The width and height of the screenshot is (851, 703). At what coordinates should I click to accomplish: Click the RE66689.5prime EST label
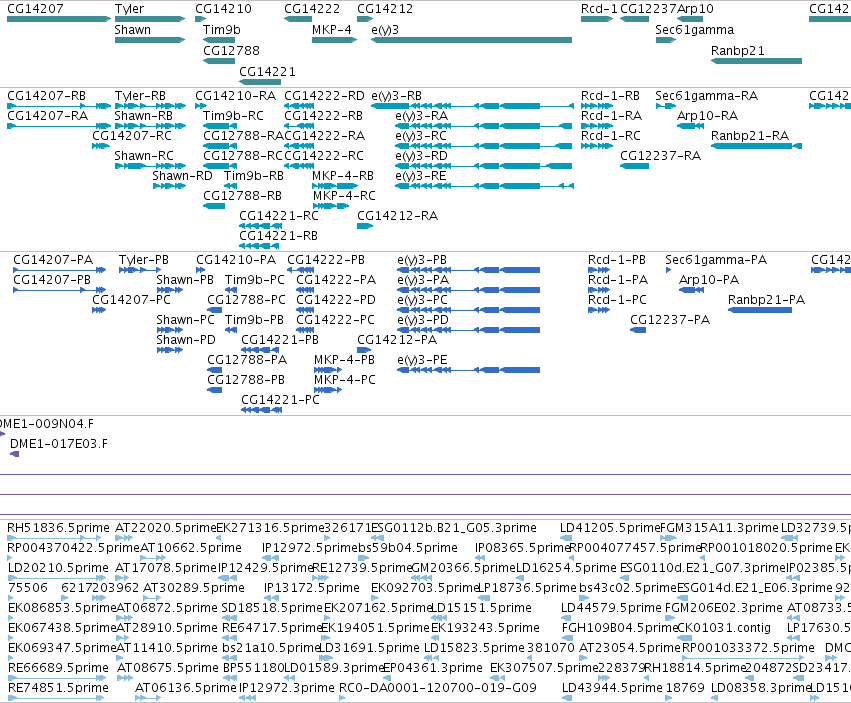point(58,668)
